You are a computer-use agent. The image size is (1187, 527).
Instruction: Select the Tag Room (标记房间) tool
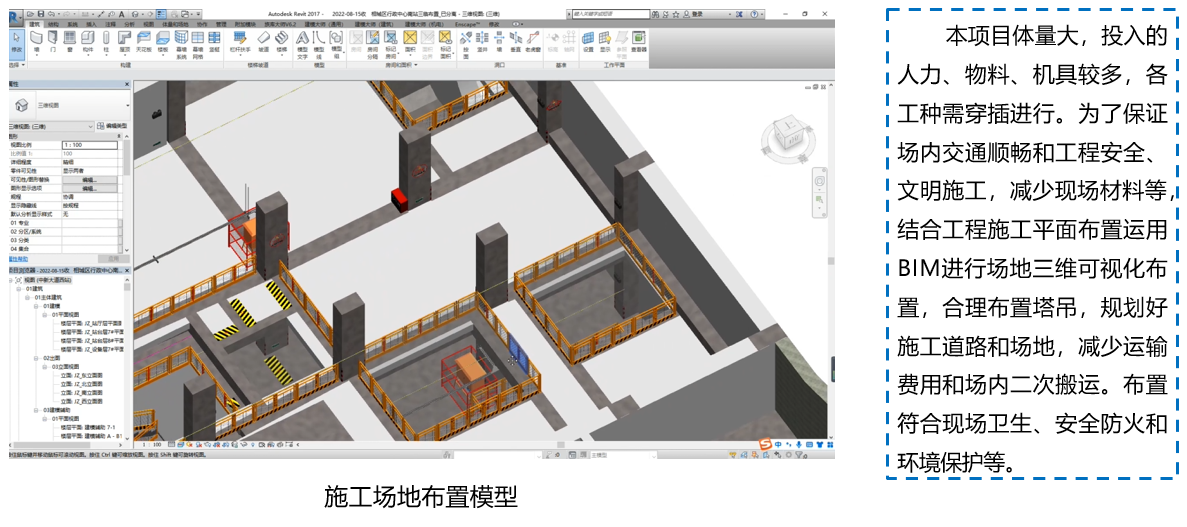(391, 45)
